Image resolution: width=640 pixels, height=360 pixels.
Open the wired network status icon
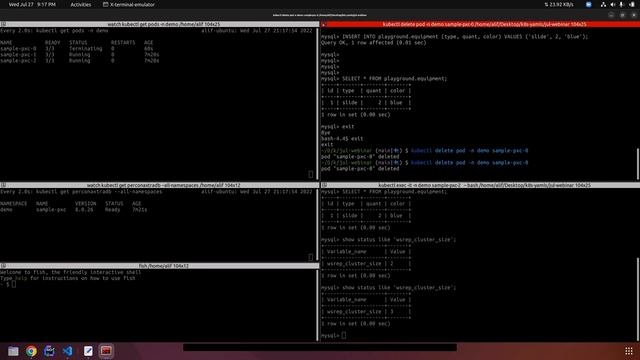point(603,4)
